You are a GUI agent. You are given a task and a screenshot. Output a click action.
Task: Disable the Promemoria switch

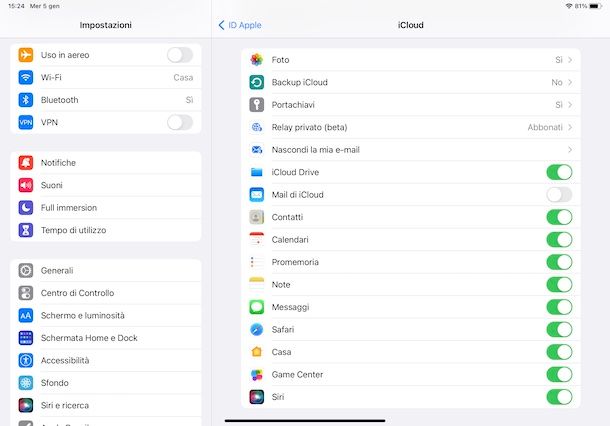click(x=559, y=262)
